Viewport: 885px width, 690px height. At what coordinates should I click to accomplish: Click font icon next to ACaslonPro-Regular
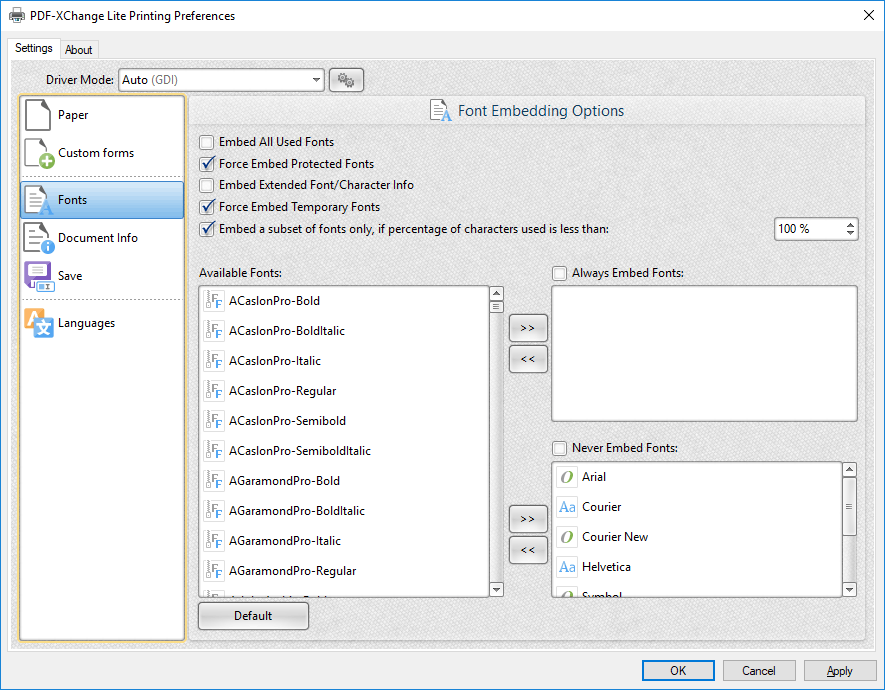coord(214,390)
